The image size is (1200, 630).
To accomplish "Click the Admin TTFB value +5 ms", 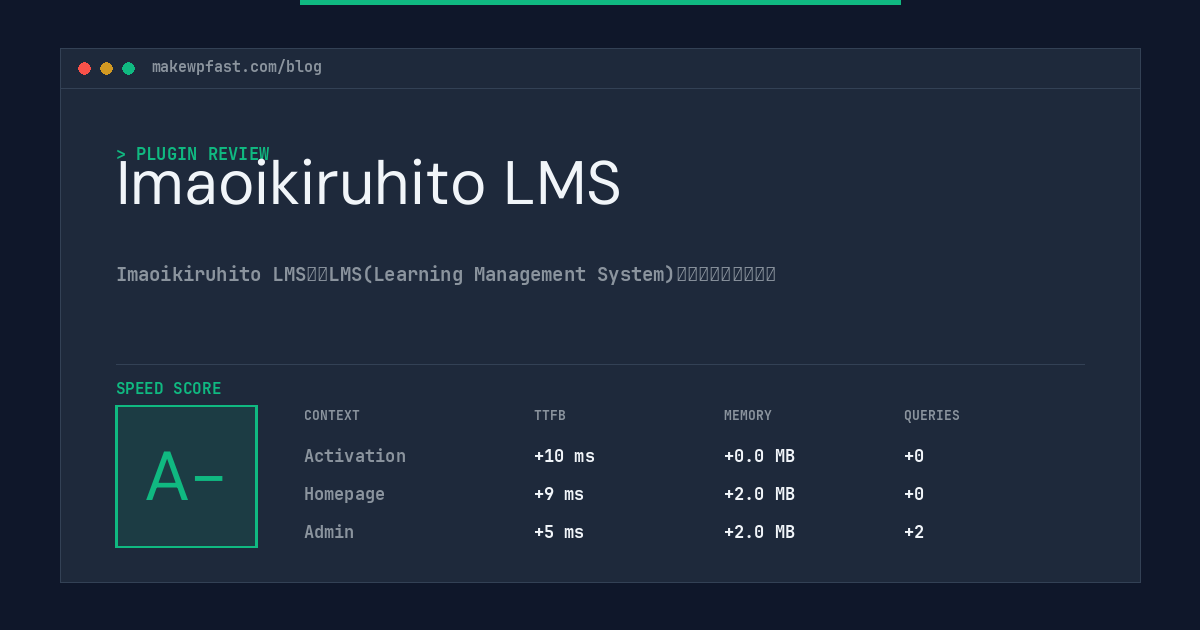I will pos(559,532).
